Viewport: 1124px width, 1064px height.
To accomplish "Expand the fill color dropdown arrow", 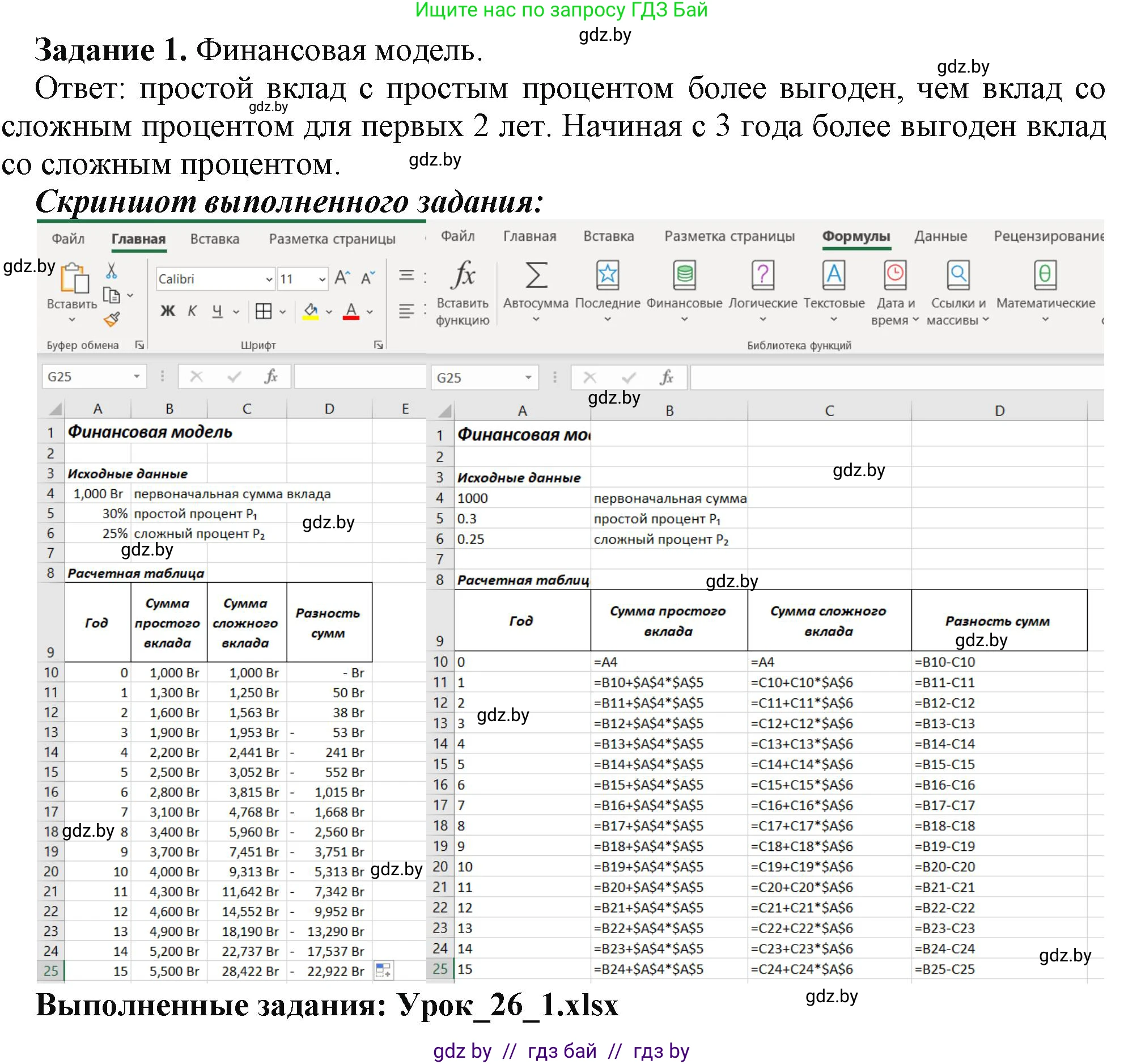I will (329, 312).
